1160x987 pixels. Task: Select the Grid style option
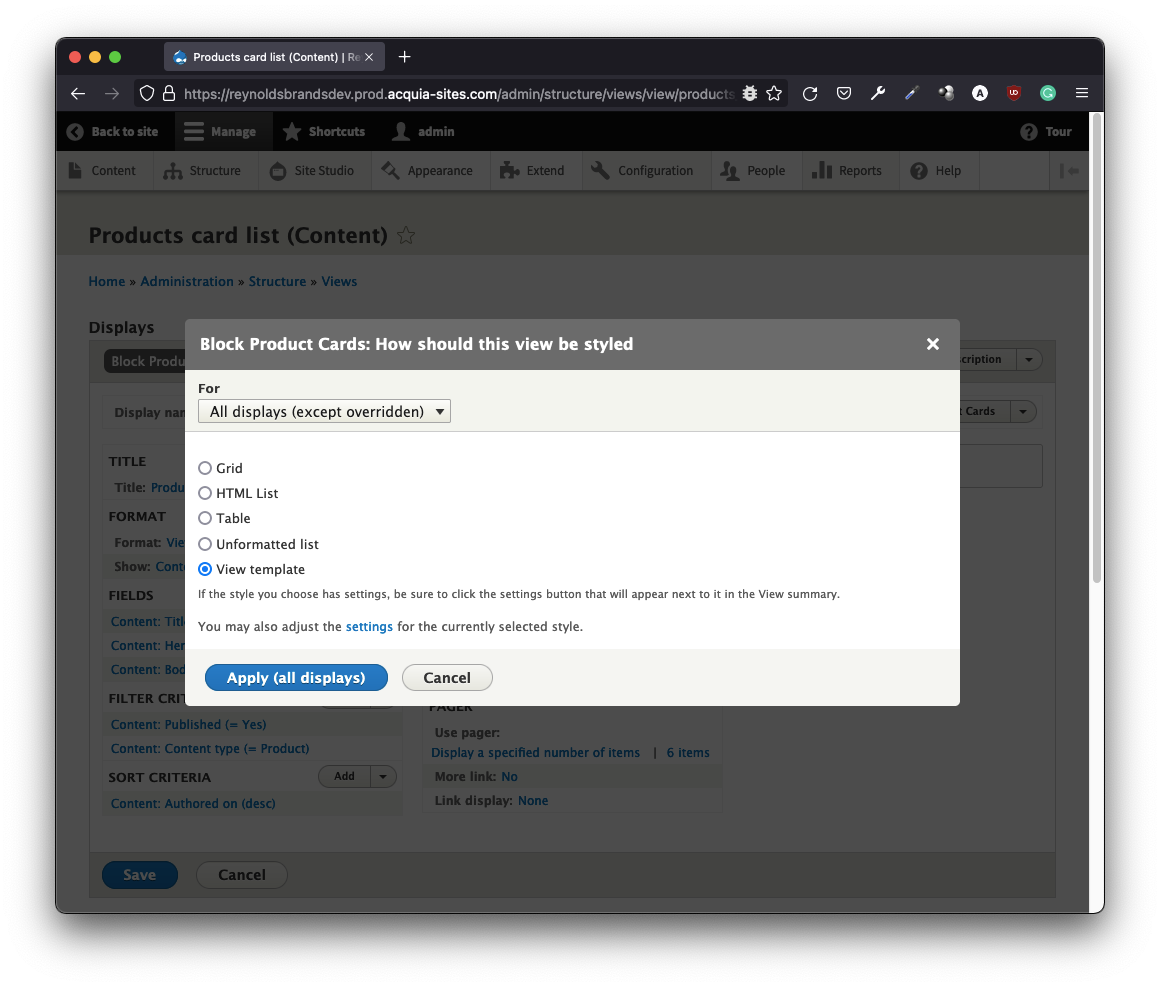tap(205, 468)
